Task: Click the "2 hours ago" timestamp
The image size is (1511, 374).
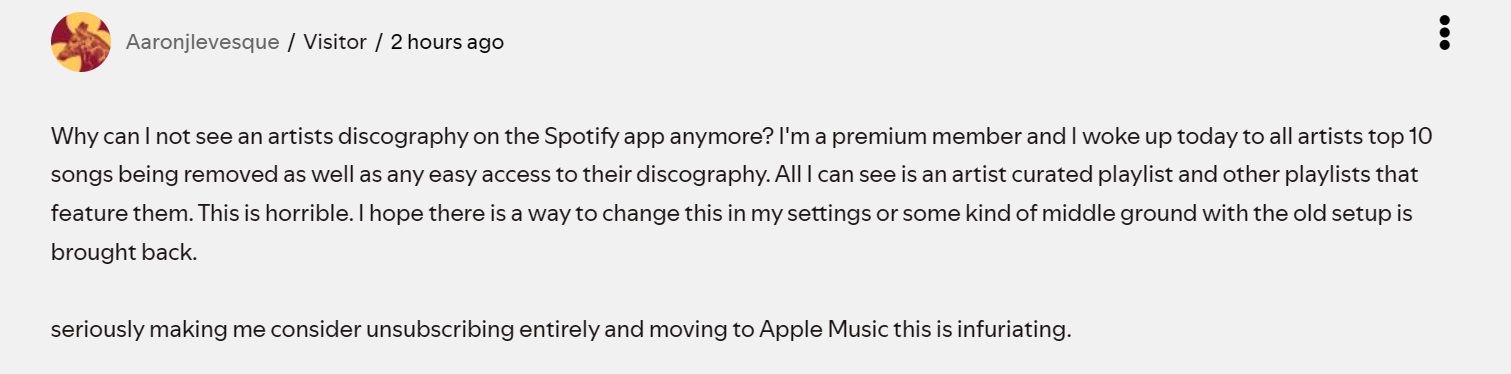Action: [x=447, y=42]
